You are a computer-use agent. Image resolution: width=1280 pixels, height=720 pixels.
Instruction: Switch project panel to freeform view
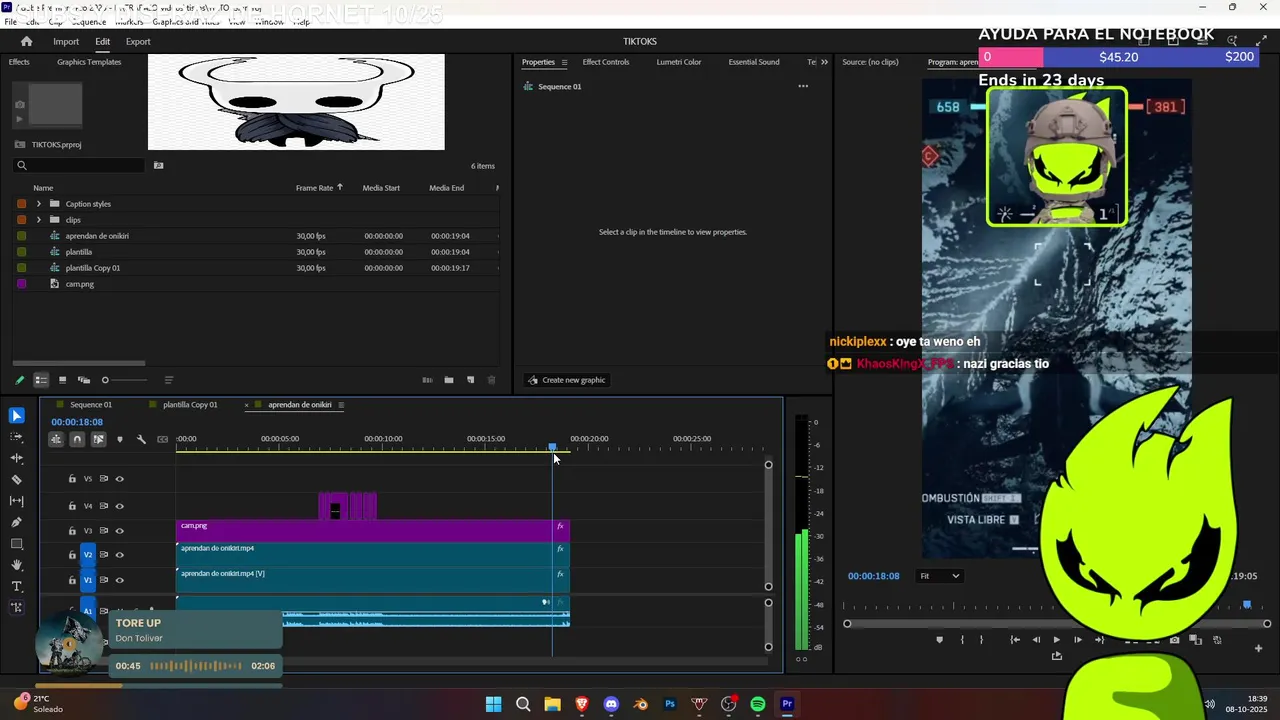[x=84, y=380]
